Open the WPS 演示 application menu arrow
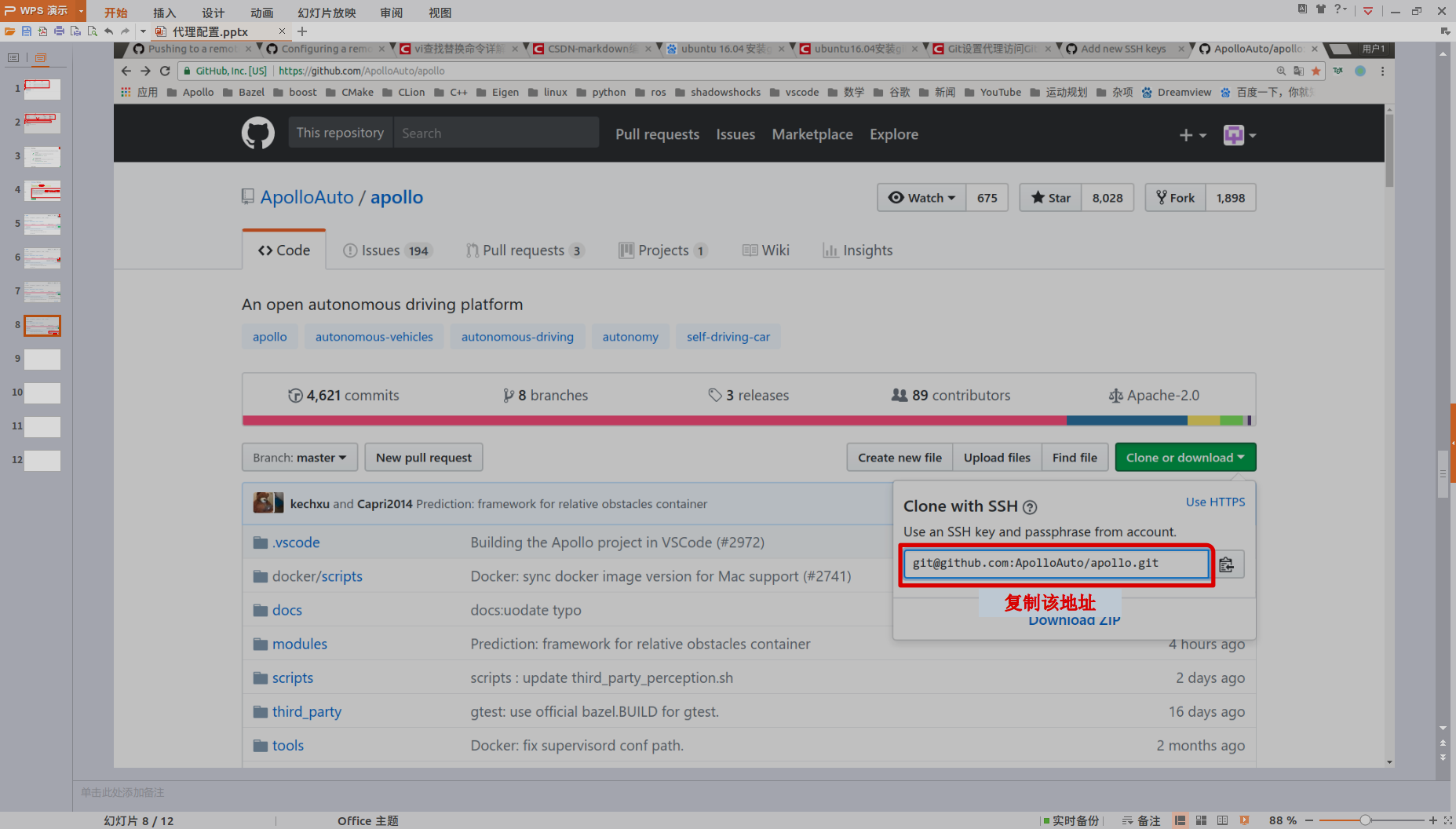 (x=81, y=10)
